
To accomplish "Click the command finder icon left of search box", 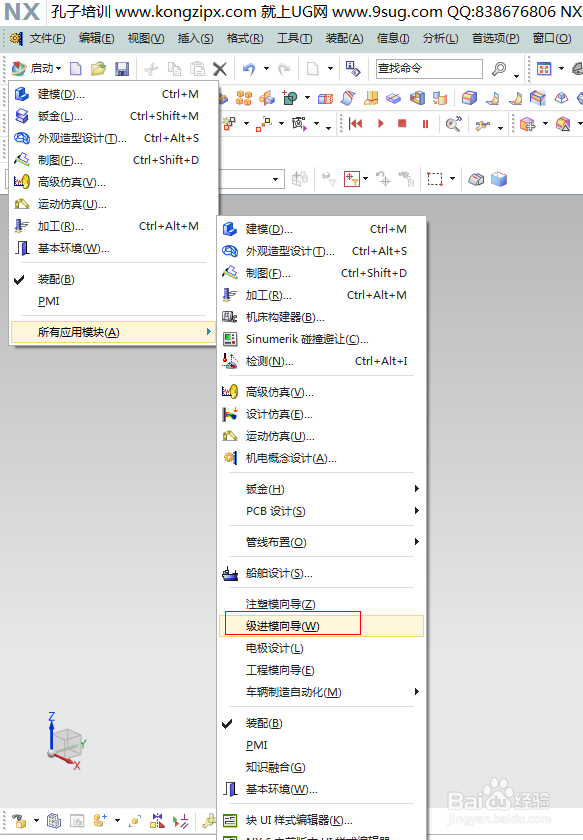I will 353,69.
